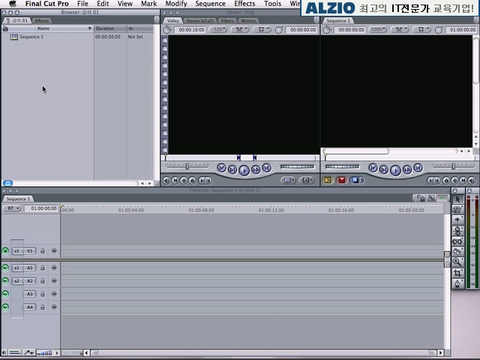This screenshot has width=480, height=360.
Task: Click the red Overwrite edit button in Canvas
Action: (x=342, y=180)
